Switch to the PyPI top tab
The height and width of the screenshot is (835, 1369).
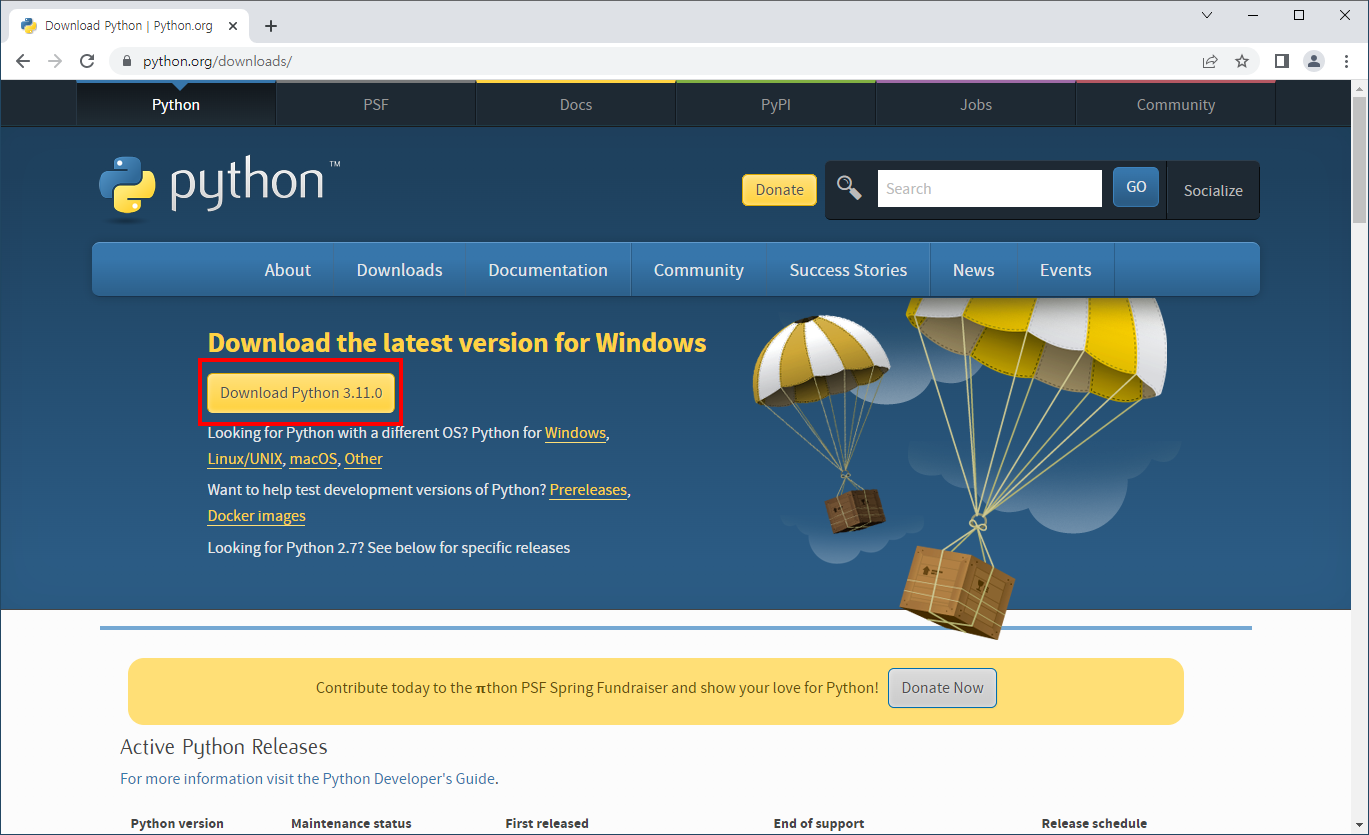pyautogui.click(x=776, y=104)
